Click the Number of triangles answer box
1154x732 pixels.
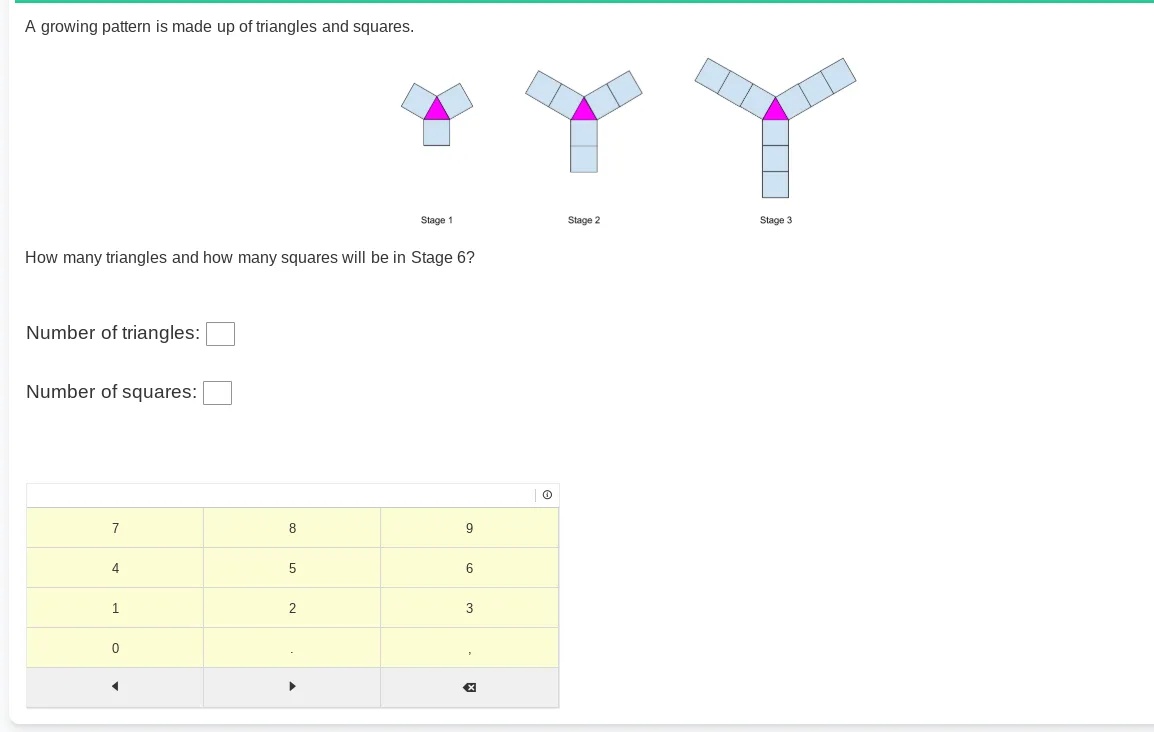click(x=220, y=333)
